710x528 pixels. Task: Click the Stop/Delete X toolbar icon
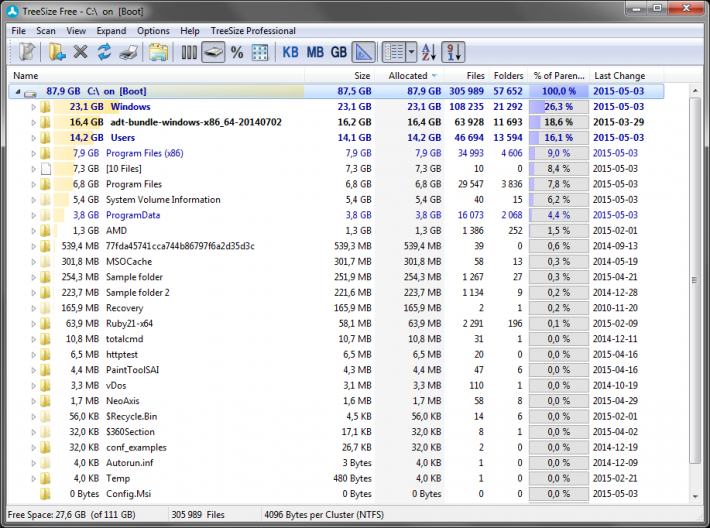[81, 52]
